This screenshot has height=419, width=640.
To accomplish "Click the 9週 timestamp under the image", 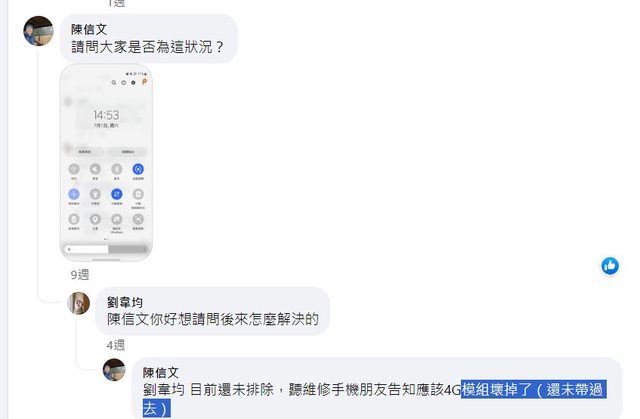I will pyautogui.click(x=80, y=275).
